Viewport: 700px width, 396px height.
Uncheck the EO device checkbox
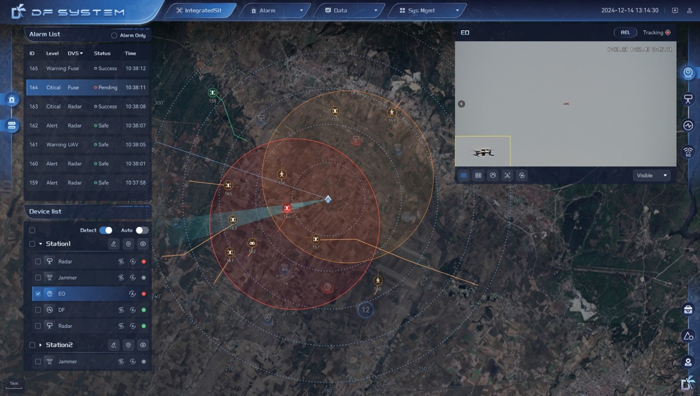[38, 294]
